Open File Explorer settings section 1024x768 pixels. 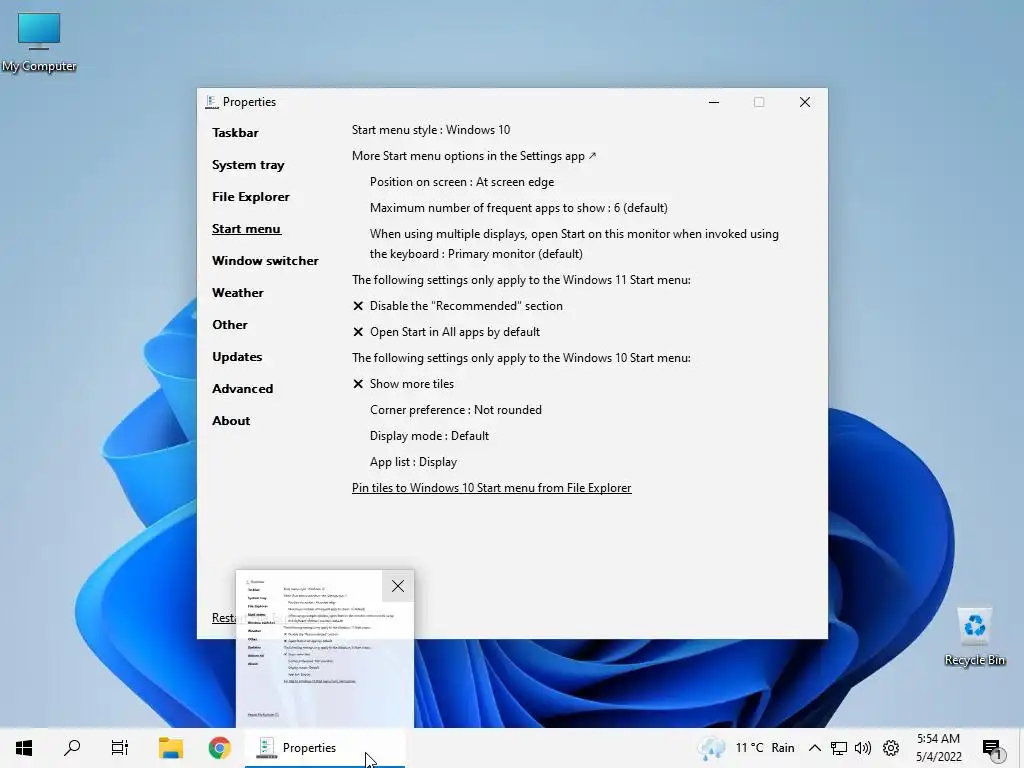(251, 197)
